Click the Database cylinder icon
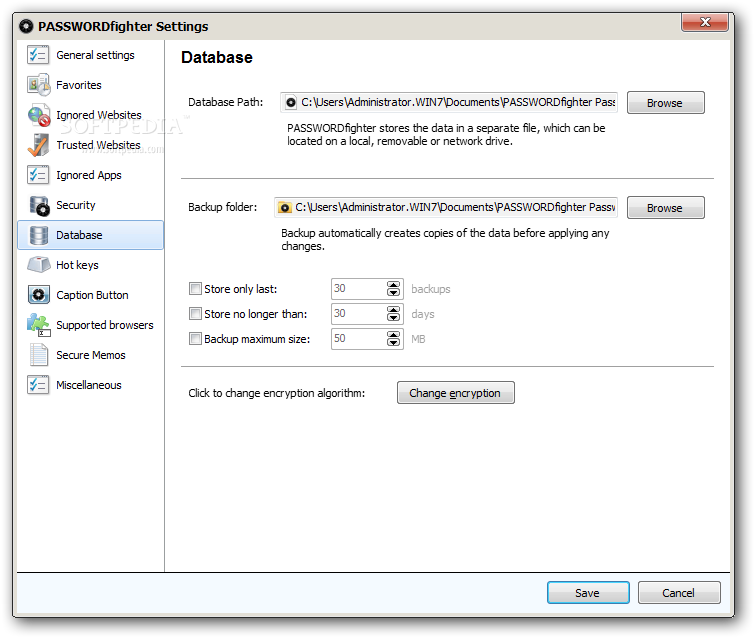755x638 pixels. point(39,235)
